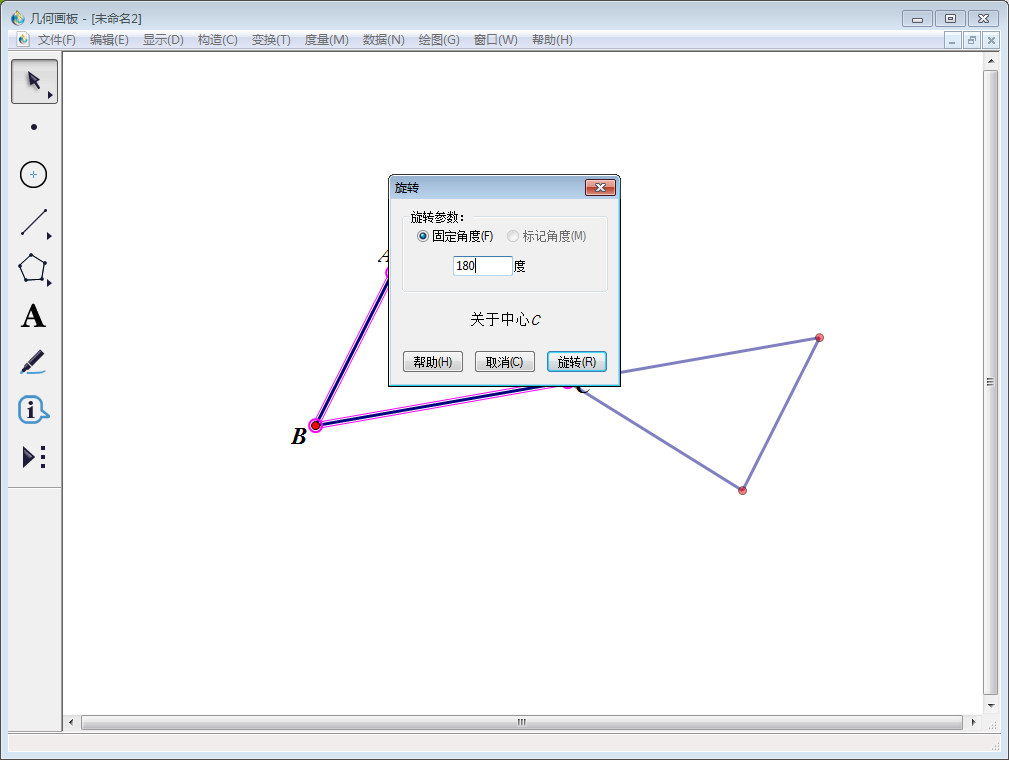Click the vertical scrollbar thumb
This screenshot has height=760, width=1009.
[991, 382]
